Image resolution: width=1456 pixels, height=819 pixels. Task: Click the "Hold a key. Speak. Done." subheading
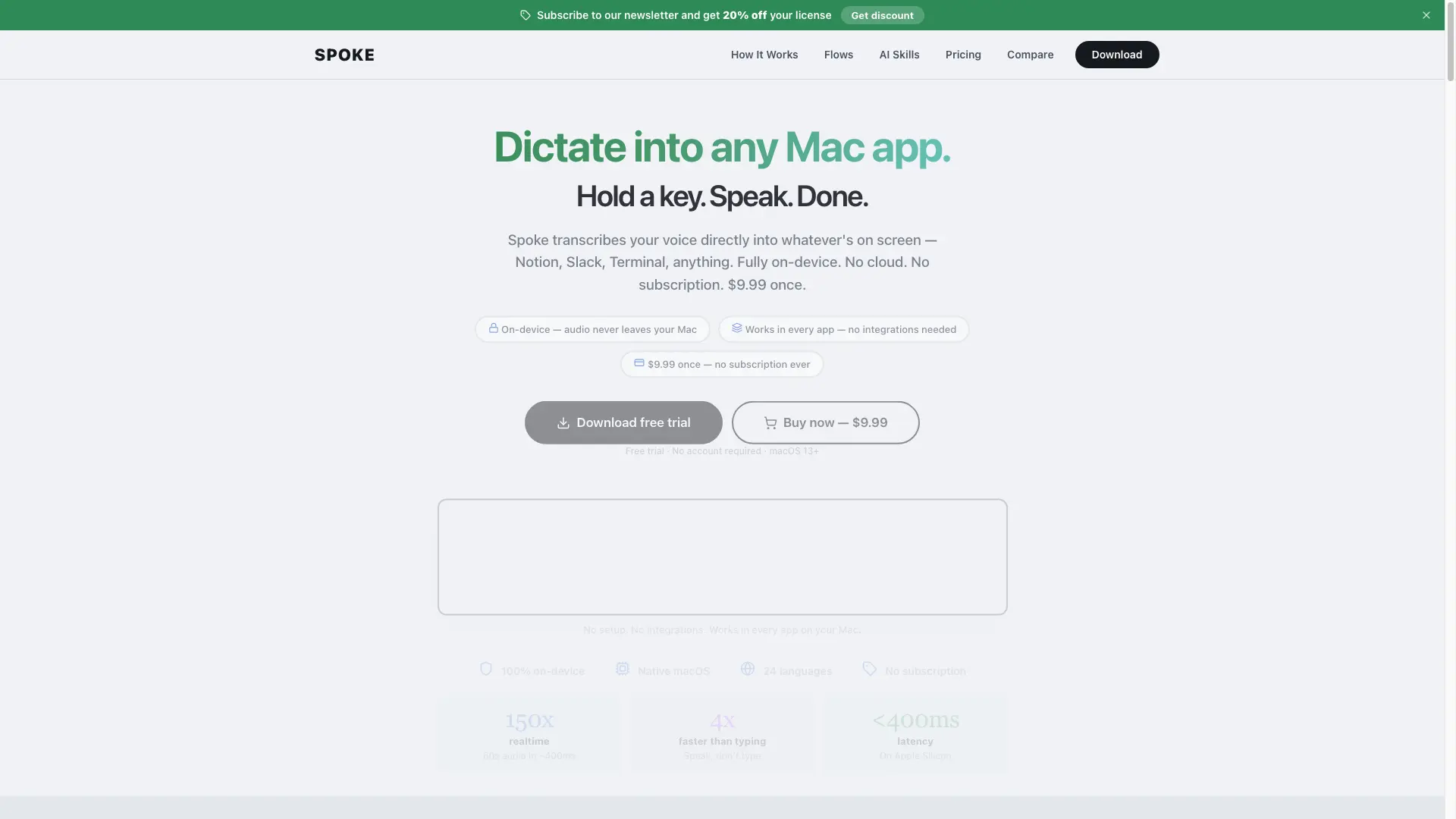(722, 196)
